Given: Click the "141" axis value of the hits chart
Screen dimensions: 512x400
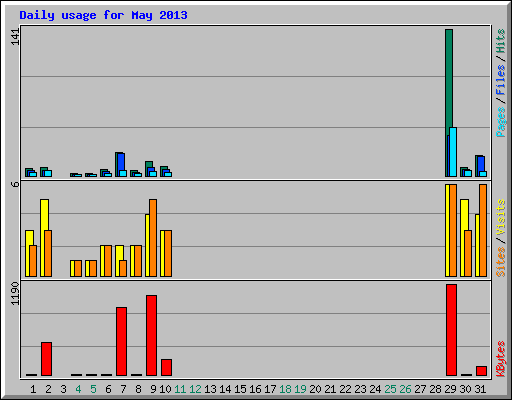Looking at the screenshot, I should (15, 37).
